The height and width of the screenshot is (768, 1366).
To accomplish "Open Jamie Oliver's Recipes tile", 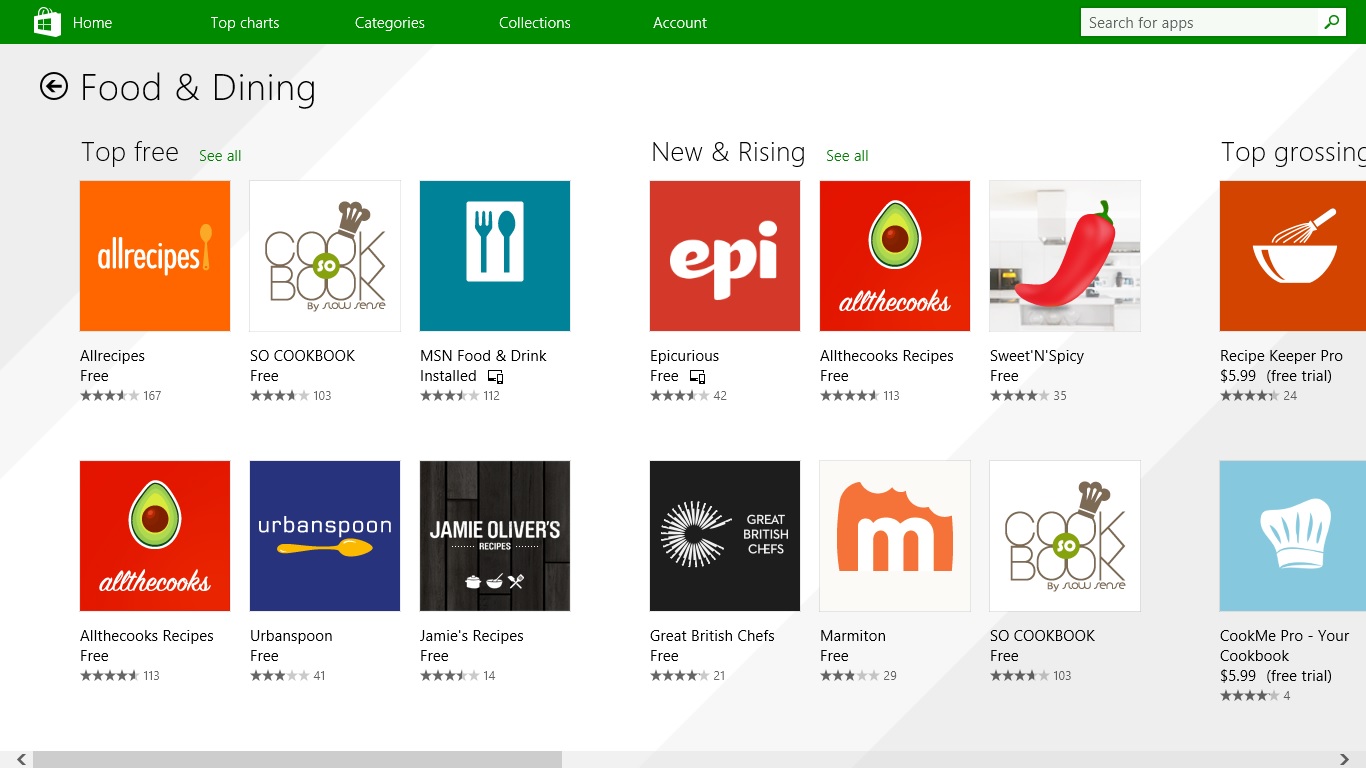I will click(495, 536).
